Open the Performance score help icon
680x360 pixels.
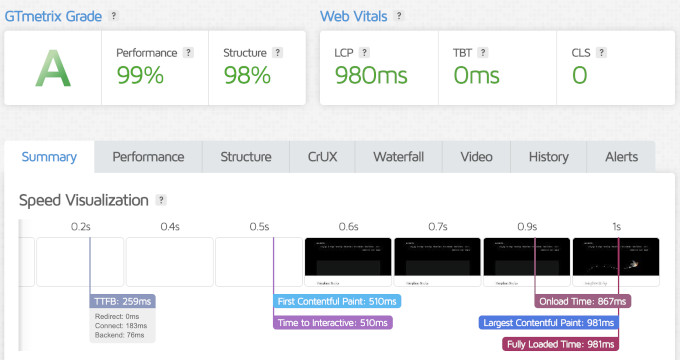(188, 52)
